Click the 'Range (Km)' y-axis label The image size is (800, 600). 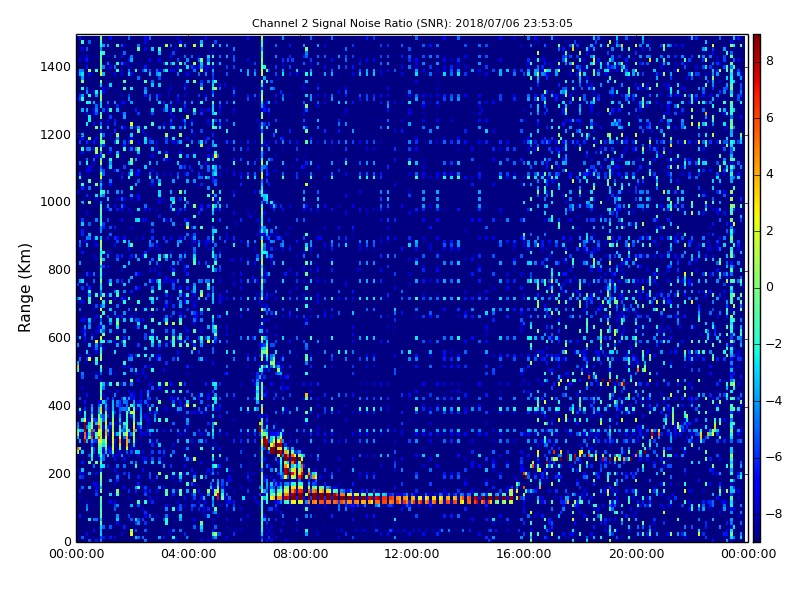[x=24, y=288]
